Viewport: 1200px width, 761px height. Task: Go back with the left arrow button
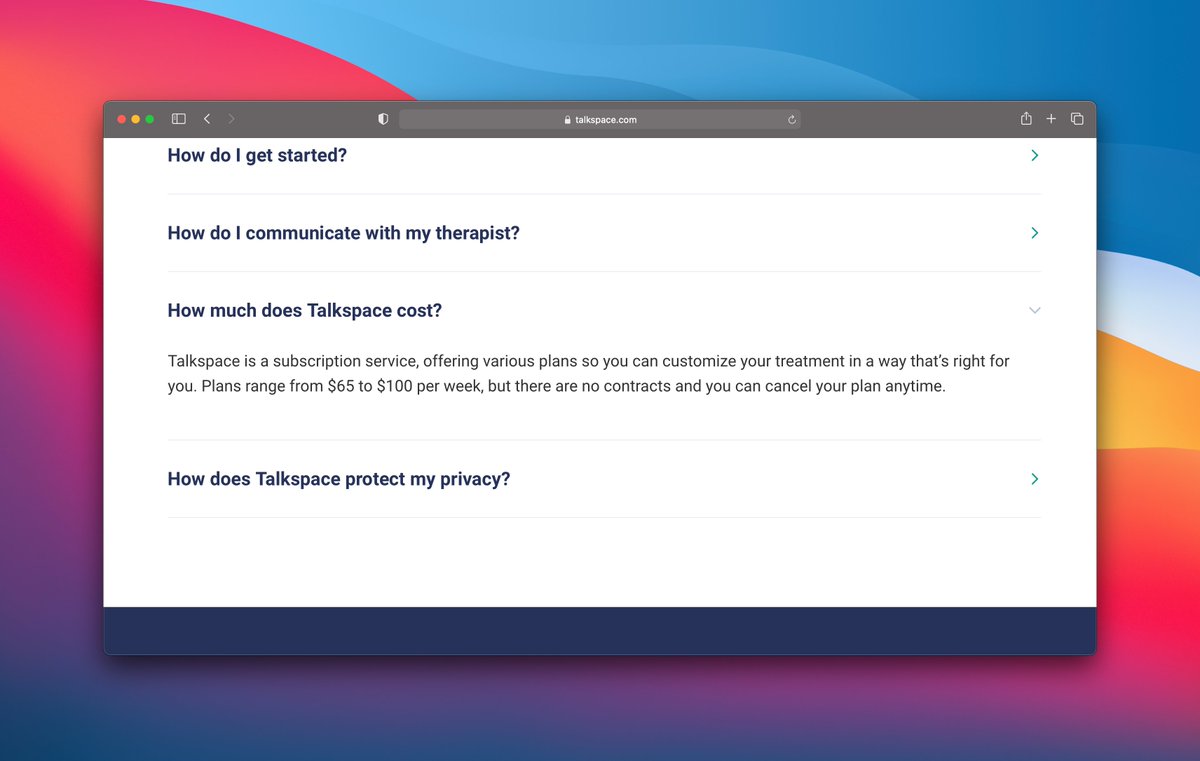(x=207, y=119)
